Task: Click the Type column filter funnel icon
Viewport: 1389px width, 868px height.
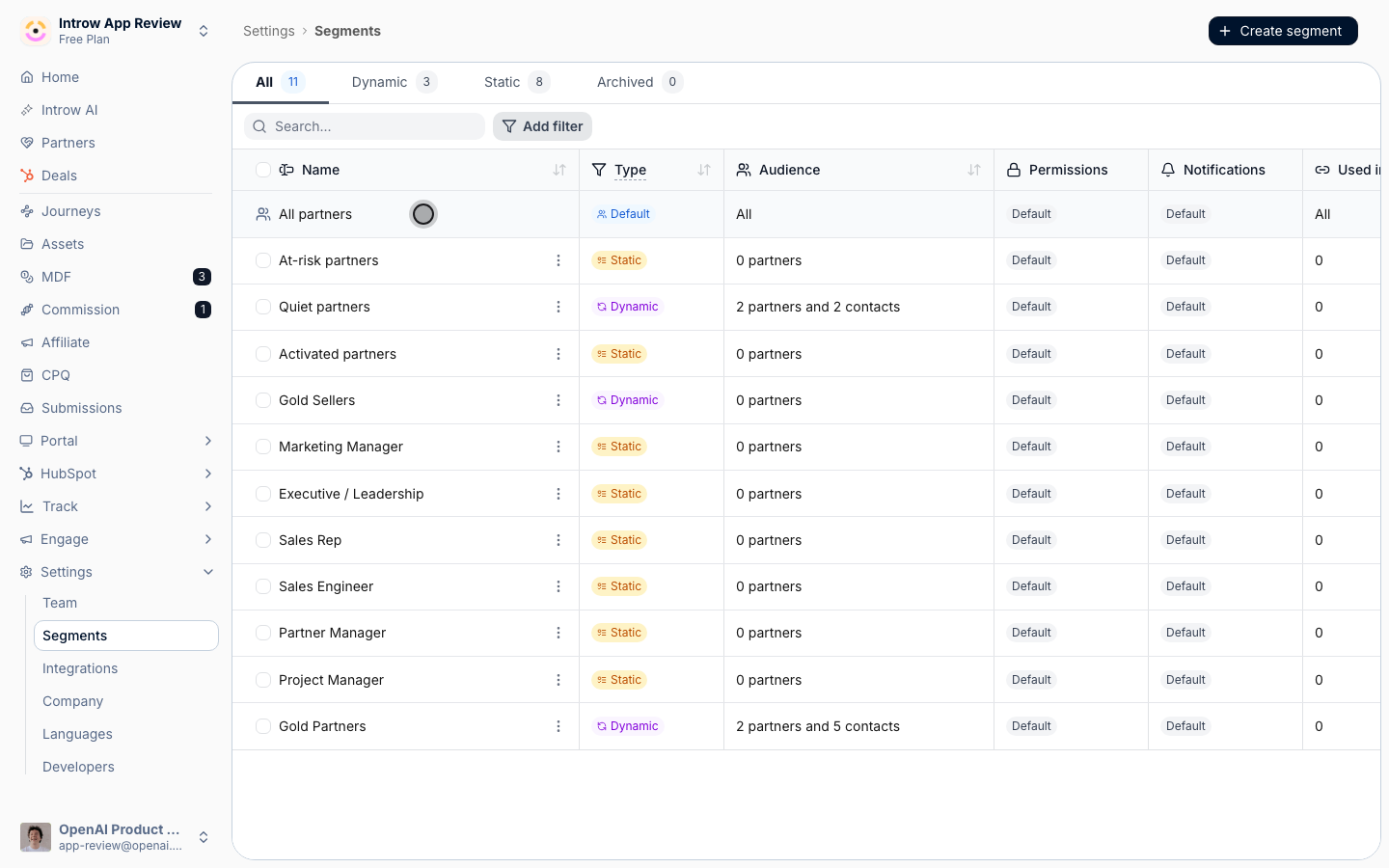Action: (x=599, y=170)
